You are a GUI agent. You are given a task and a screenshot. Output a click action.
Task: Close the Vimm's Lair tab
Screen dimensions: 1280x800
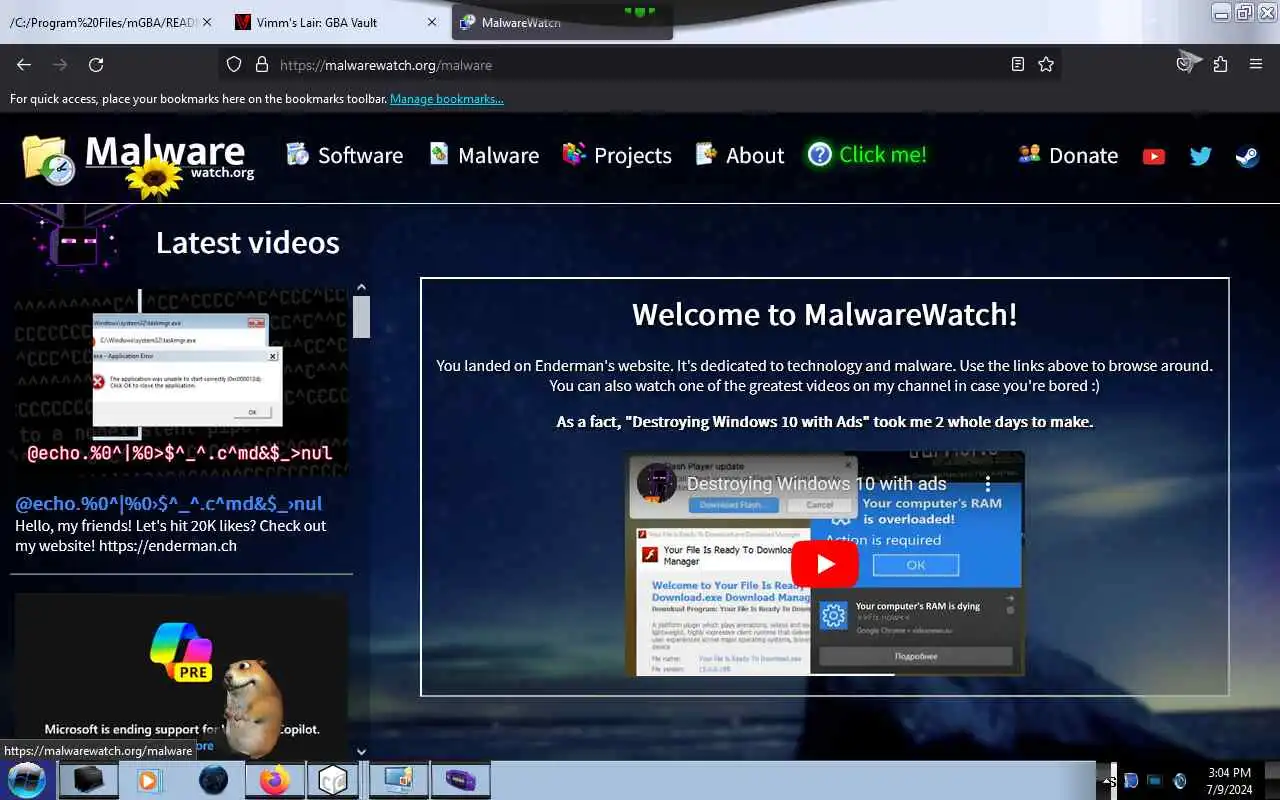click(431, 22)
